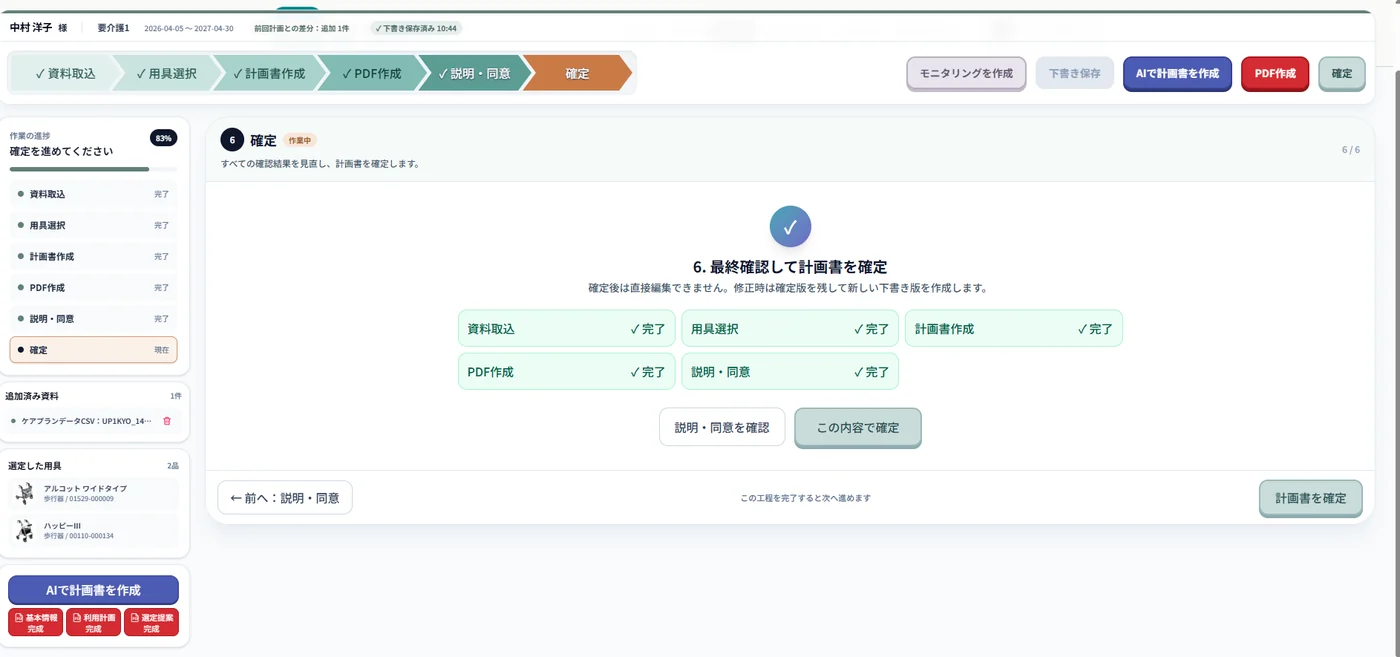
Task: Click the 作業中 status badge
Action: 300,140
